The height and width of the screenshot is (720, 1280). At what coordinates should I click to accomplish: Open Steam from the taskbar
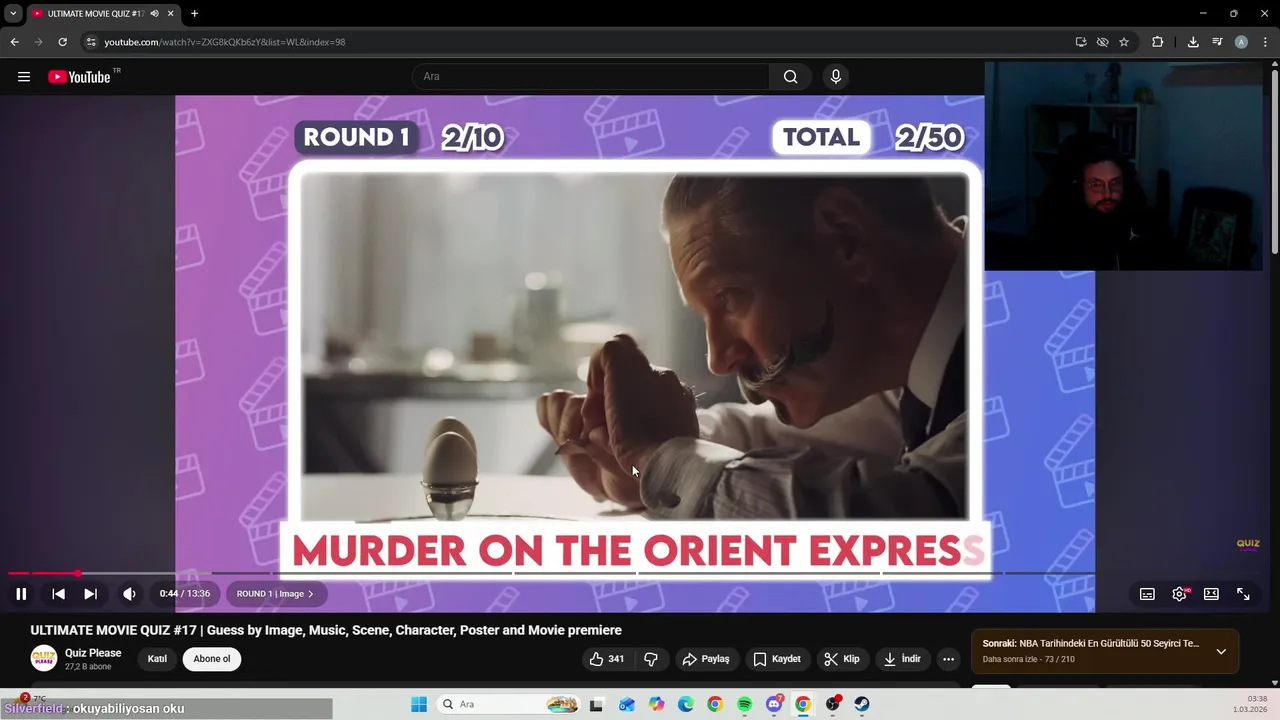coord(862,704)
